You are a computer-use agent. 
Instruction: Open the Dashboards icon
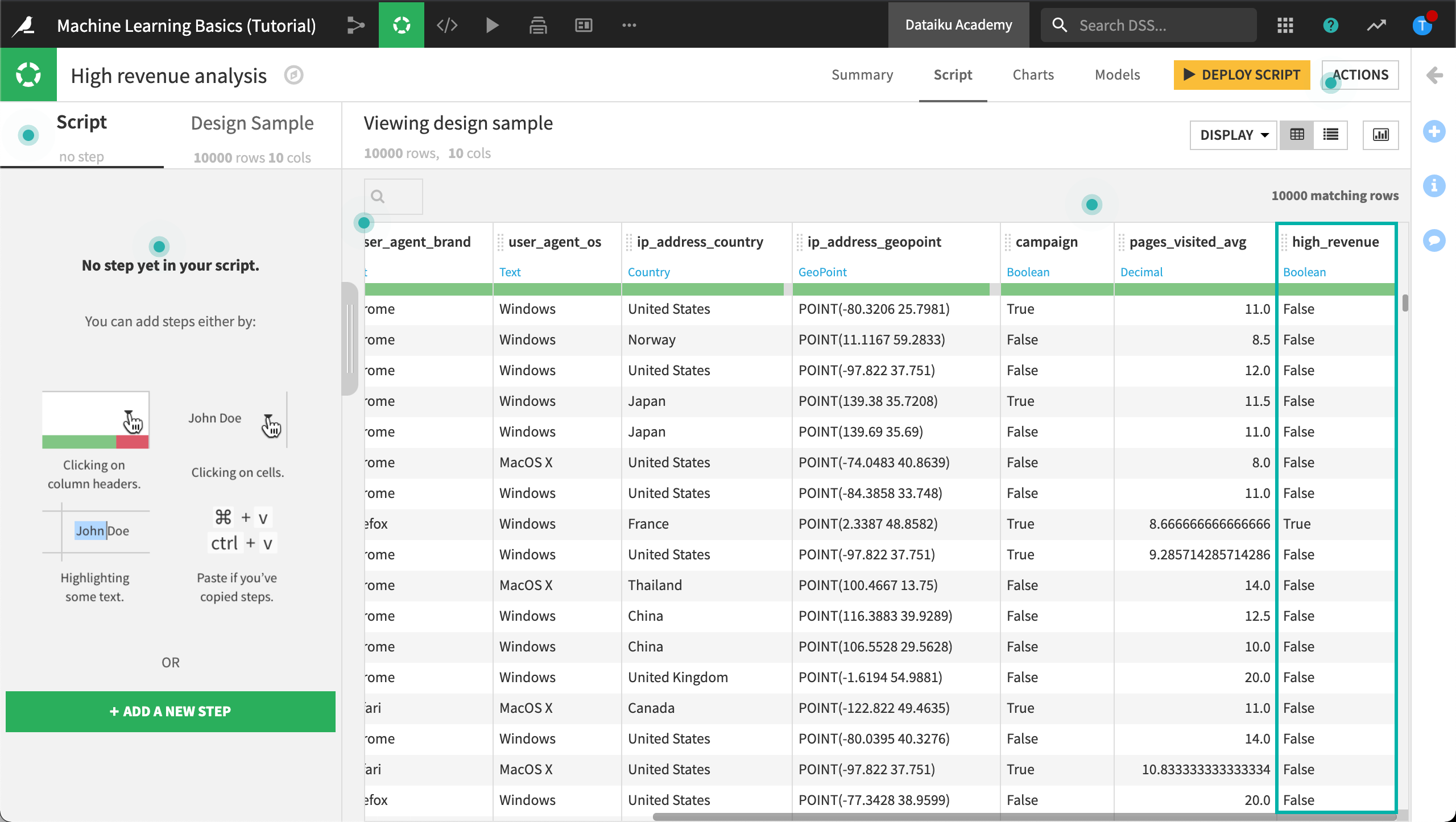pos(584,25)
